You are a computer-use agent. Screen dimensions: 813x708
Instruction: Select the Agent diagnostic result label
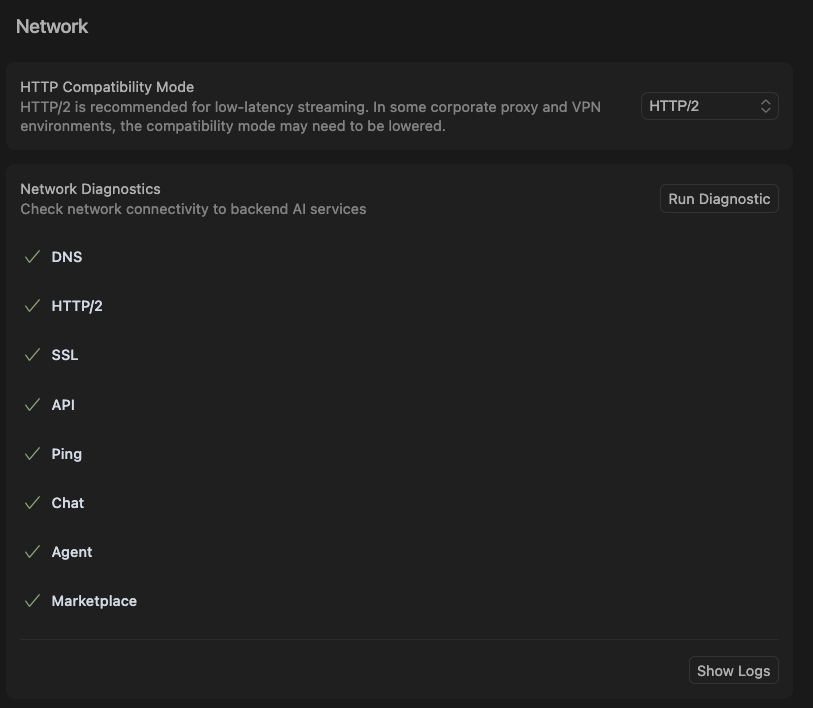coord(72,552)
